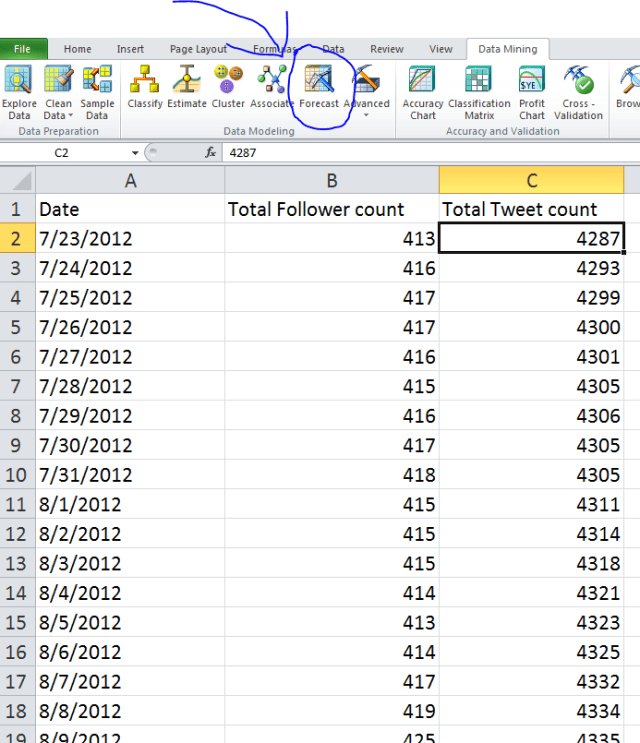640x743 pixels.
Task: Select the tweet count cell 4311
Action: 532,504
